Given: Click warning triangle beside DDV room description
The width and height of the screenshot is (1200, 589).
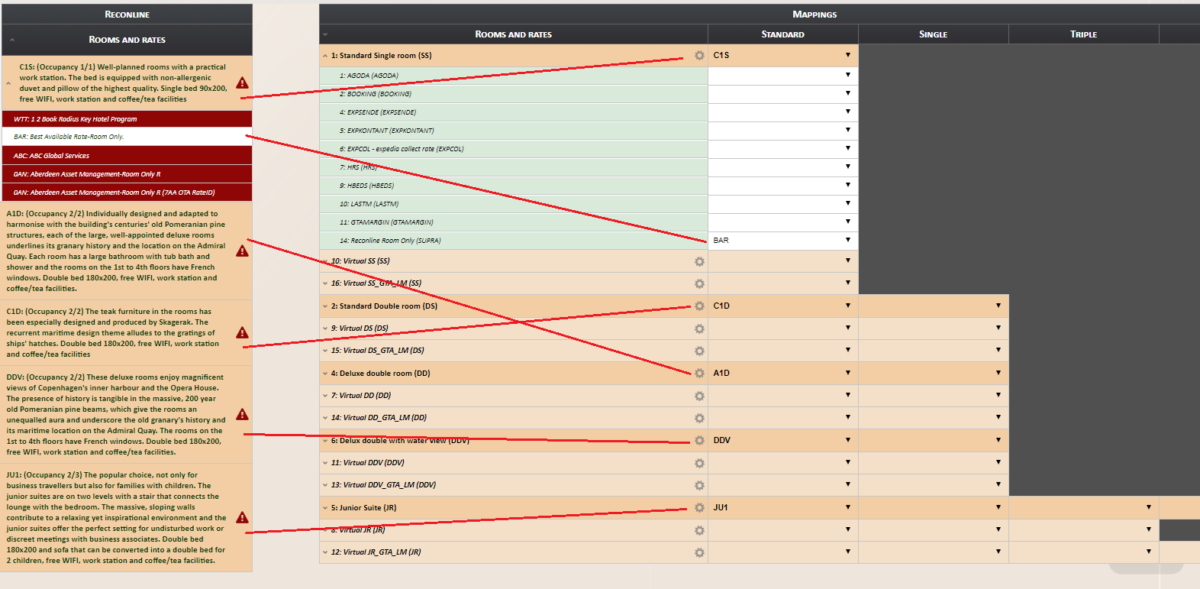Looking at the screenshot, I should 241,415.
